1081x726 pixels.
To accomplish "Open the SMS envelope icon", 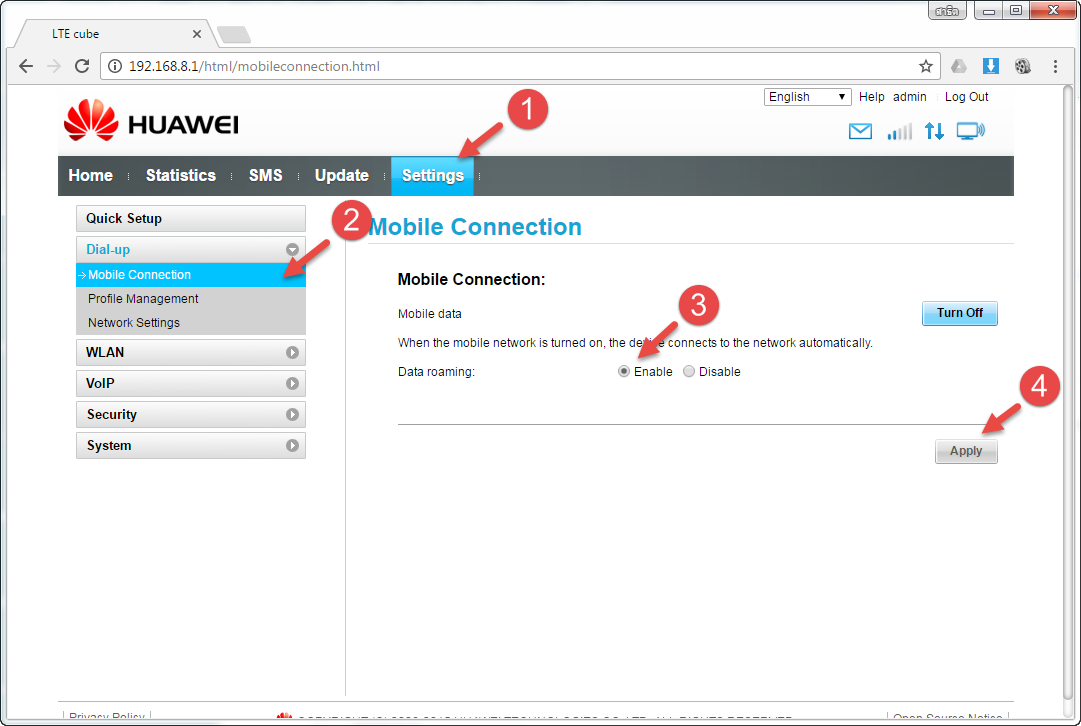I will tap(860, 132).
